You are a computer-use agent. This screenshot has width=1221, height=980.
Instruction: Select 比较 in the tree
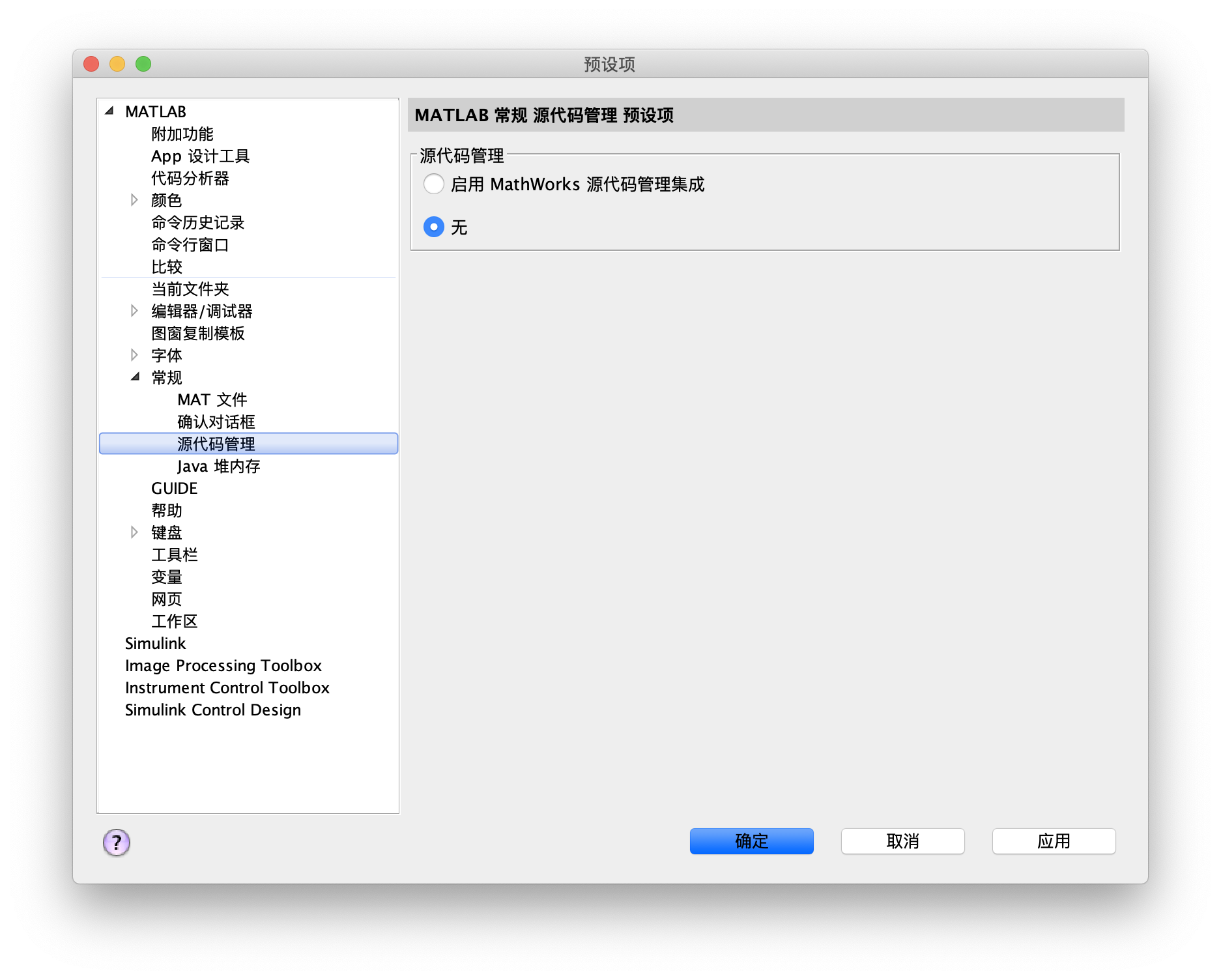[167, 267]
